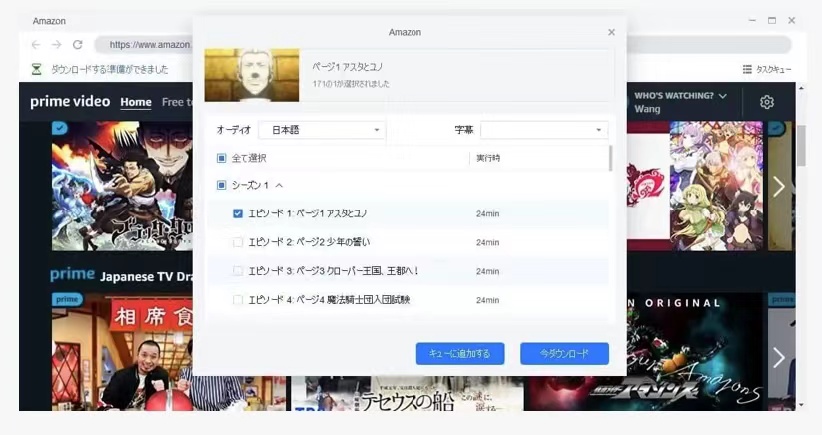
Task: Click 今ダウンロード button
Action: [565, 354]
